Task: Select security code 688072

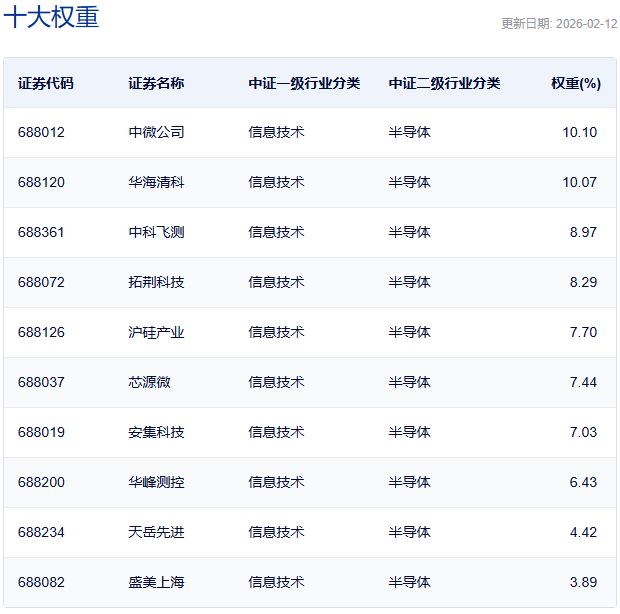Action: click(x=41, y=282)
